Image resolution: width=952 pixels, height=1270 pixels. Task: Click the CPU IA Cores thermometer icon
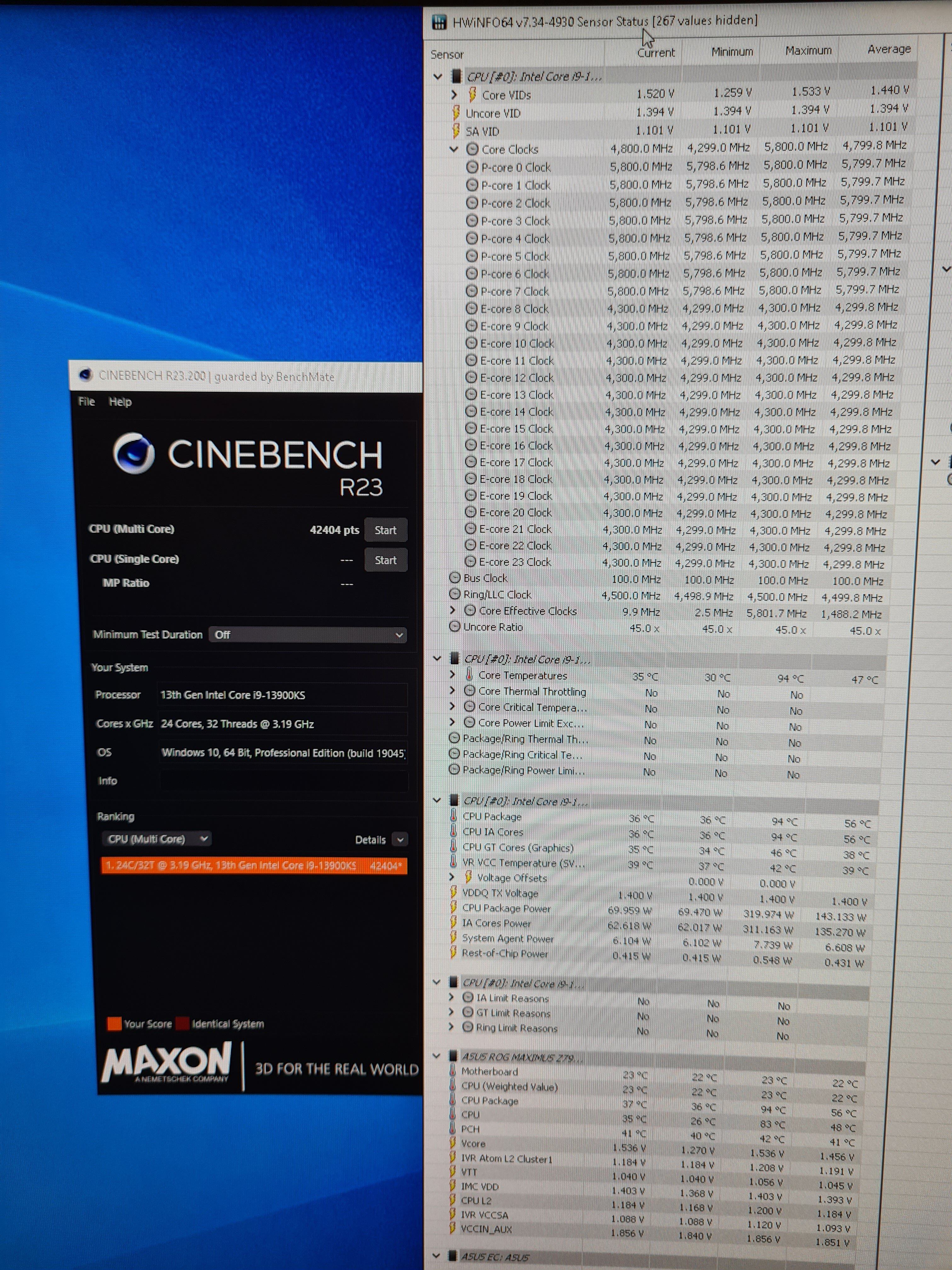[454, 831]
